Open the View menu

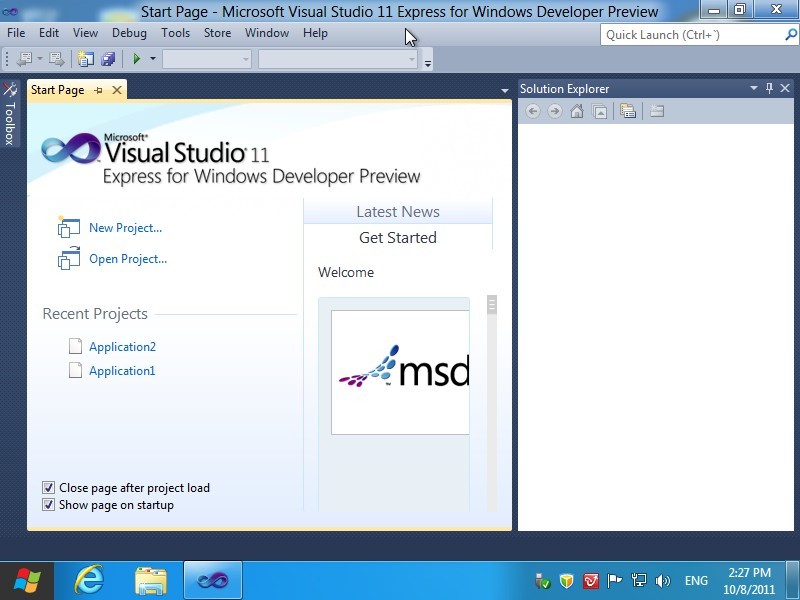[85, 33]
